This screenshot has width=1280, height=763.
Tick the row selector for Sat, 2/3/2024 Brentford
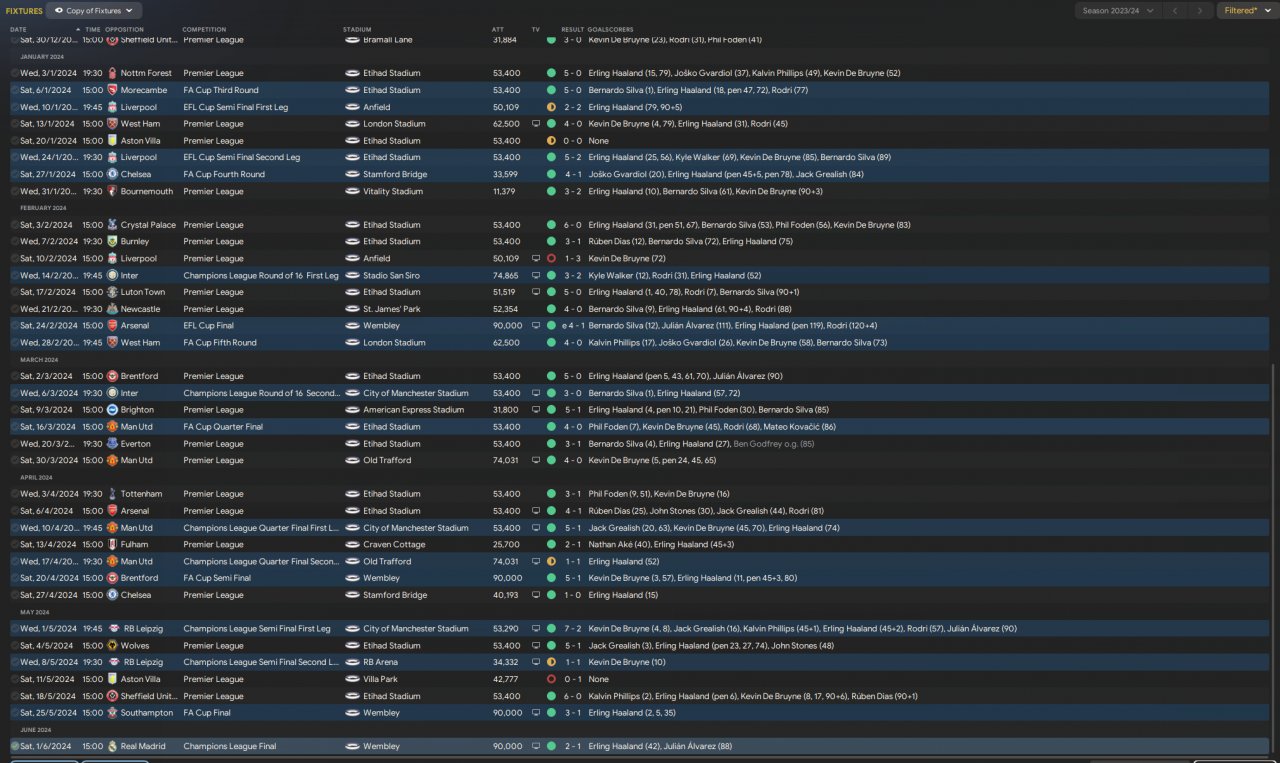(14, 376)
